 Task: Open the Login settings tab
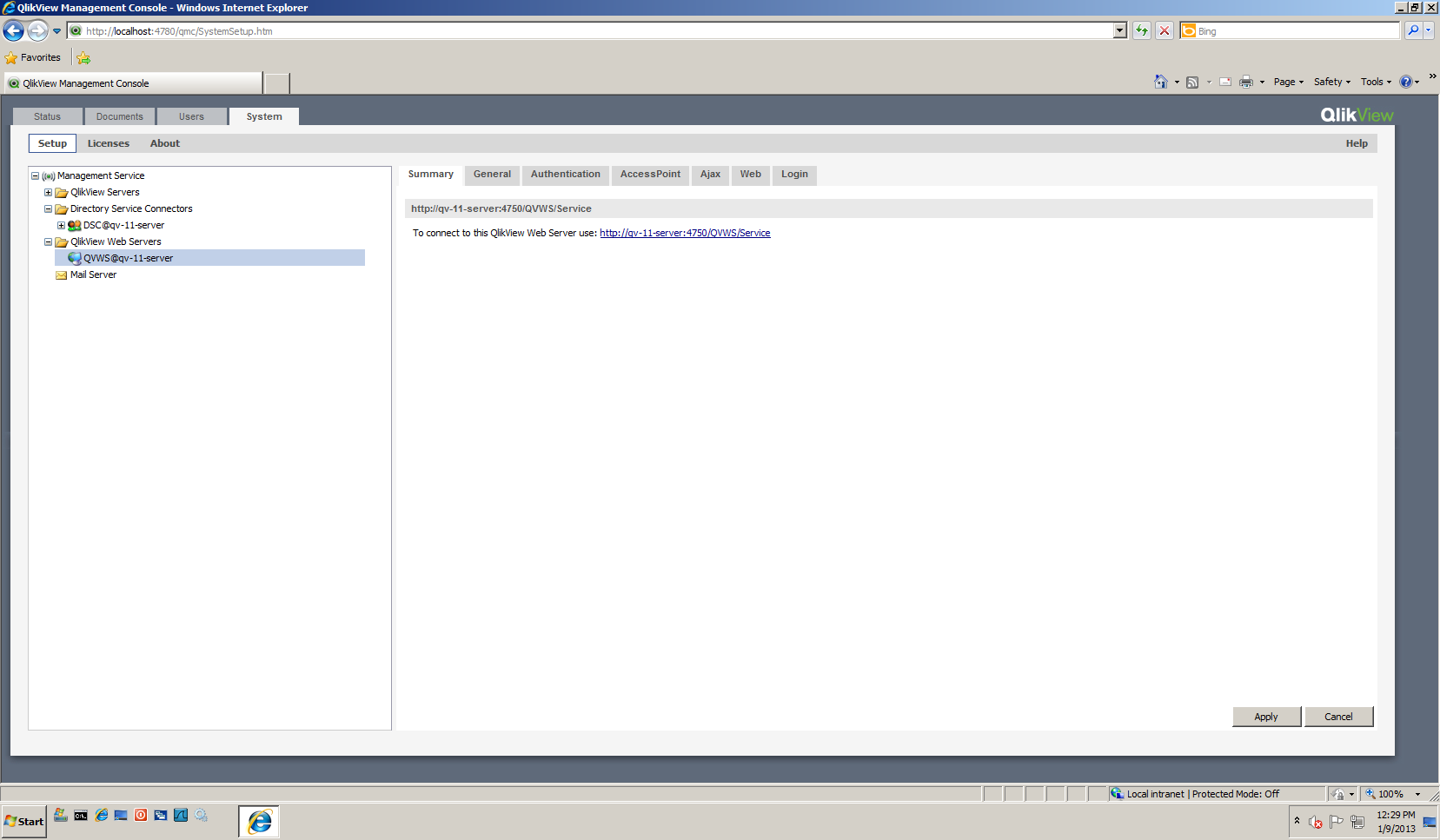(x=794, y=175)
